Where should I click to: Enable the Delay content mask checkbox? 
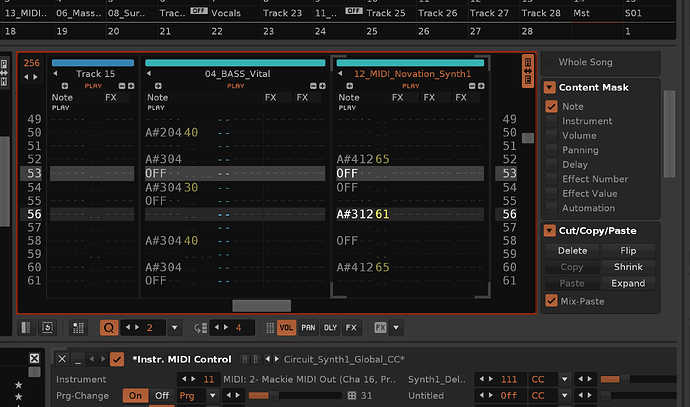(551, 165)
